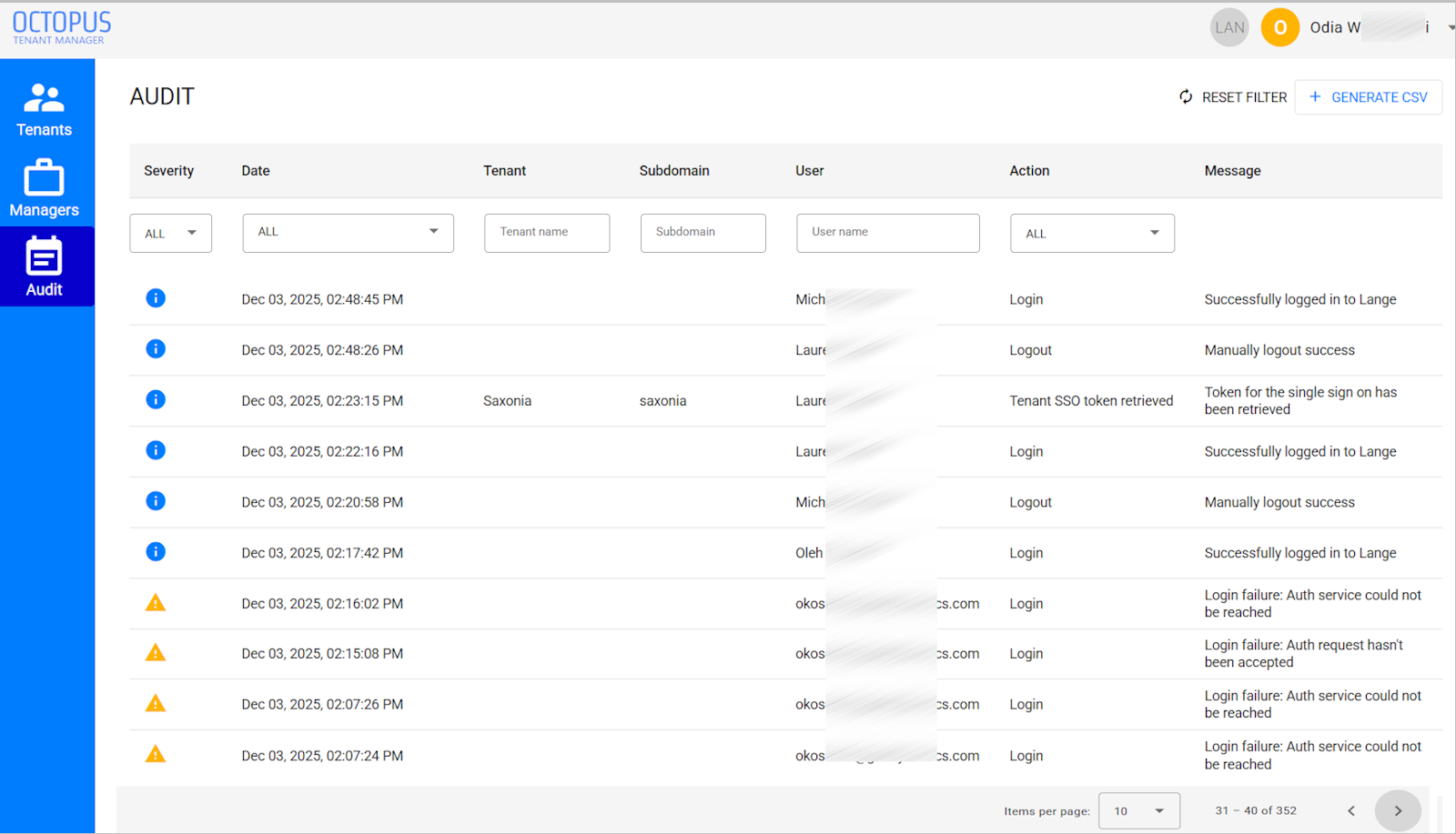
Task: Open the Tenants section in sidebar
Action: click(44, 110)
